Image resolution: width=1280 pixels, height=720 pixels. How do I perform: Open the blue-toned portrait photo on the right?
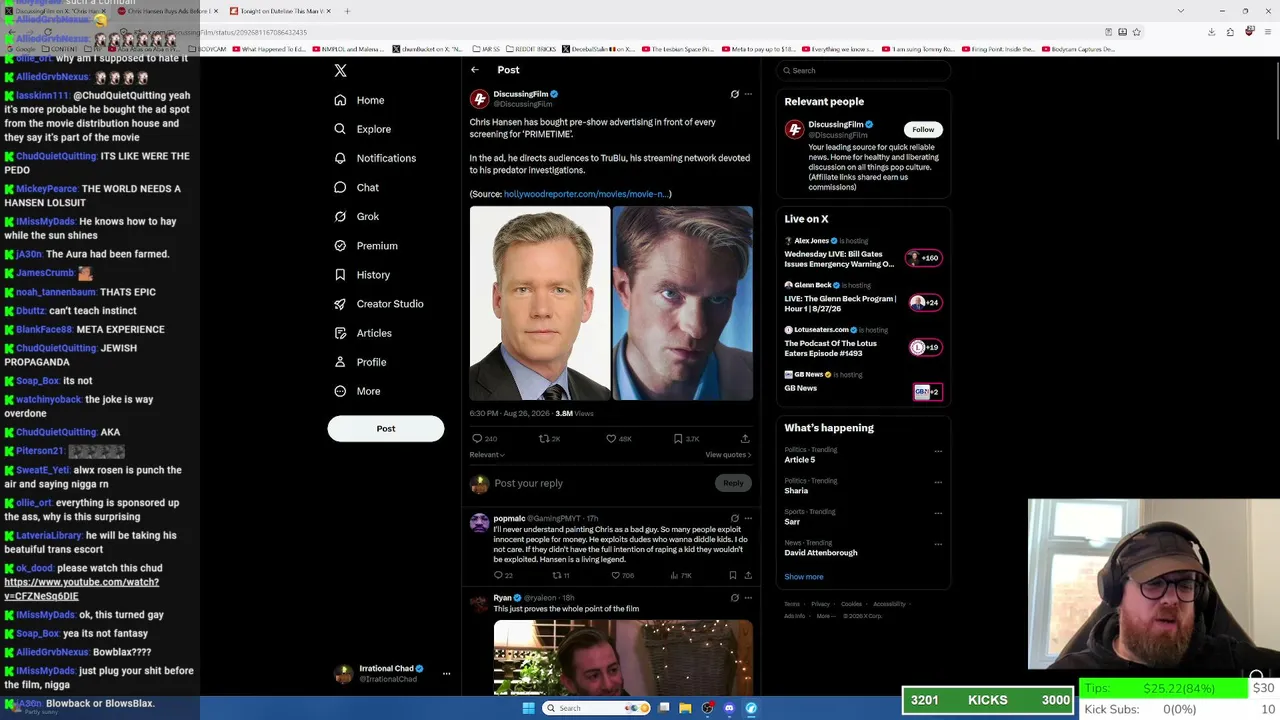pyautogui.click(x=683, y=303)
